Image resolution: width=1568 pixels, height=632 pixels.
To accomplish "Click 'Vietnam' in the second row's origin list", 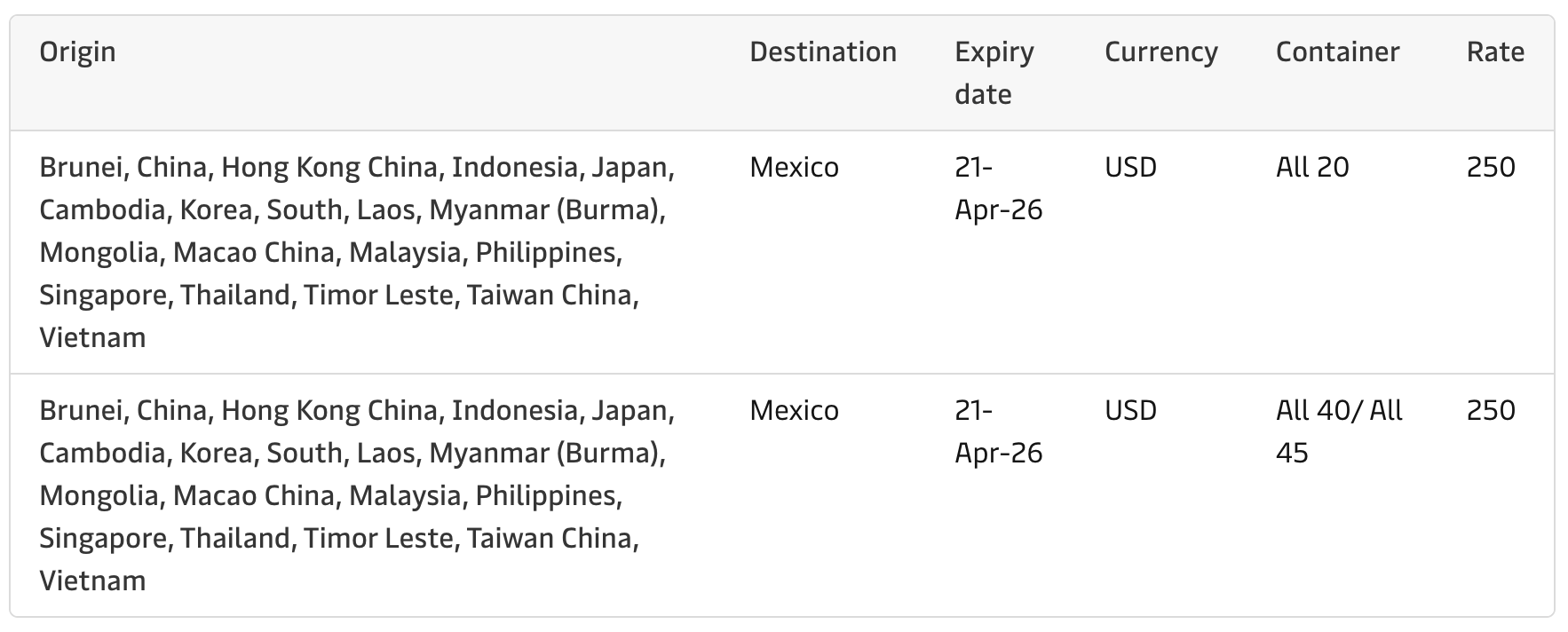I will coord(92,581).
